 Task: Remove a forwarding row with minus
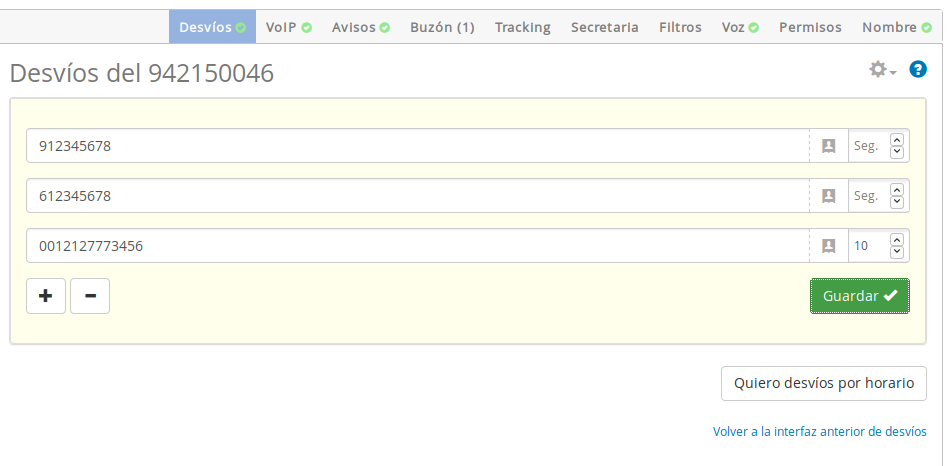[90, 296]
